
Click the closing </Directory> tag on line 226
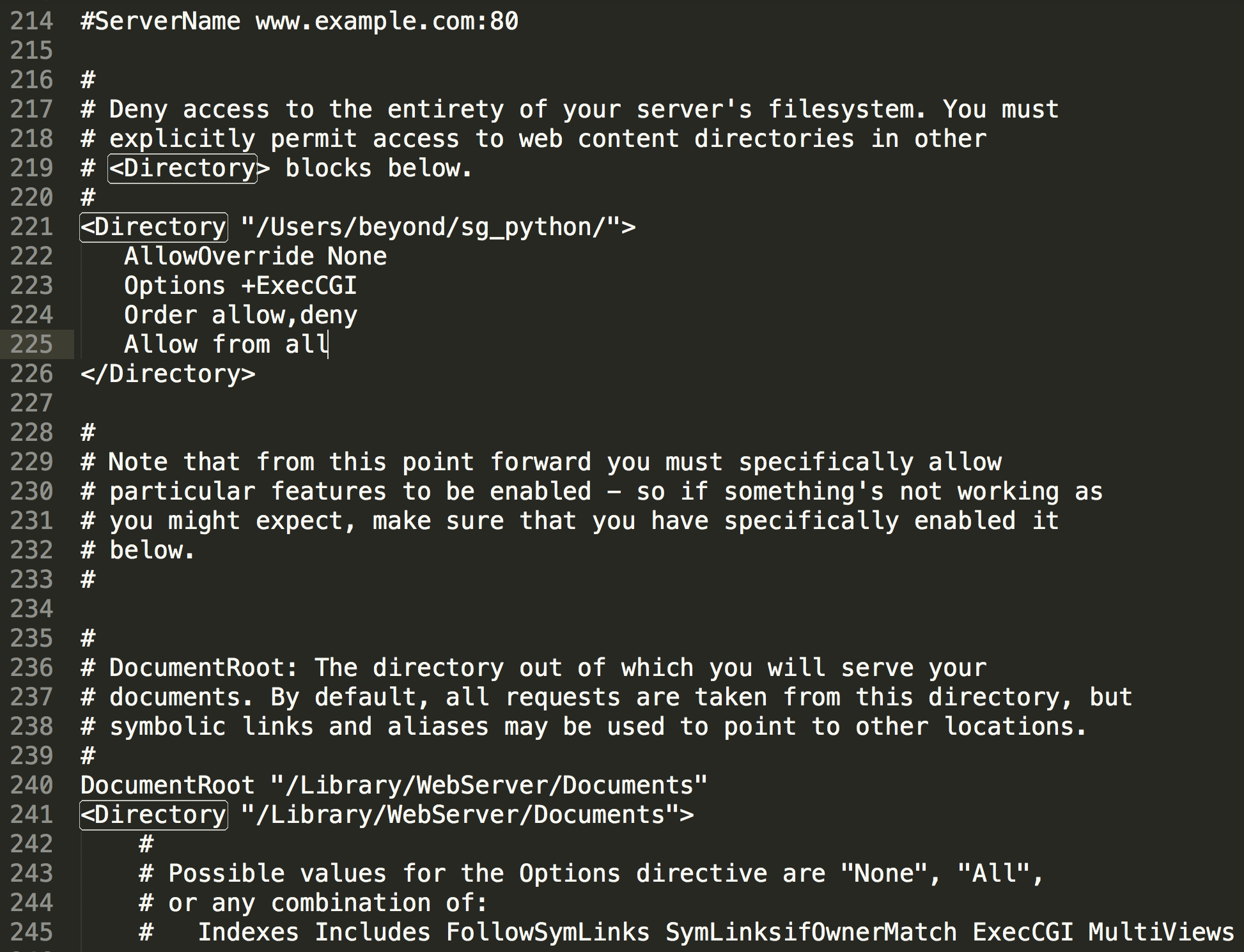click(x=168, y=374)
